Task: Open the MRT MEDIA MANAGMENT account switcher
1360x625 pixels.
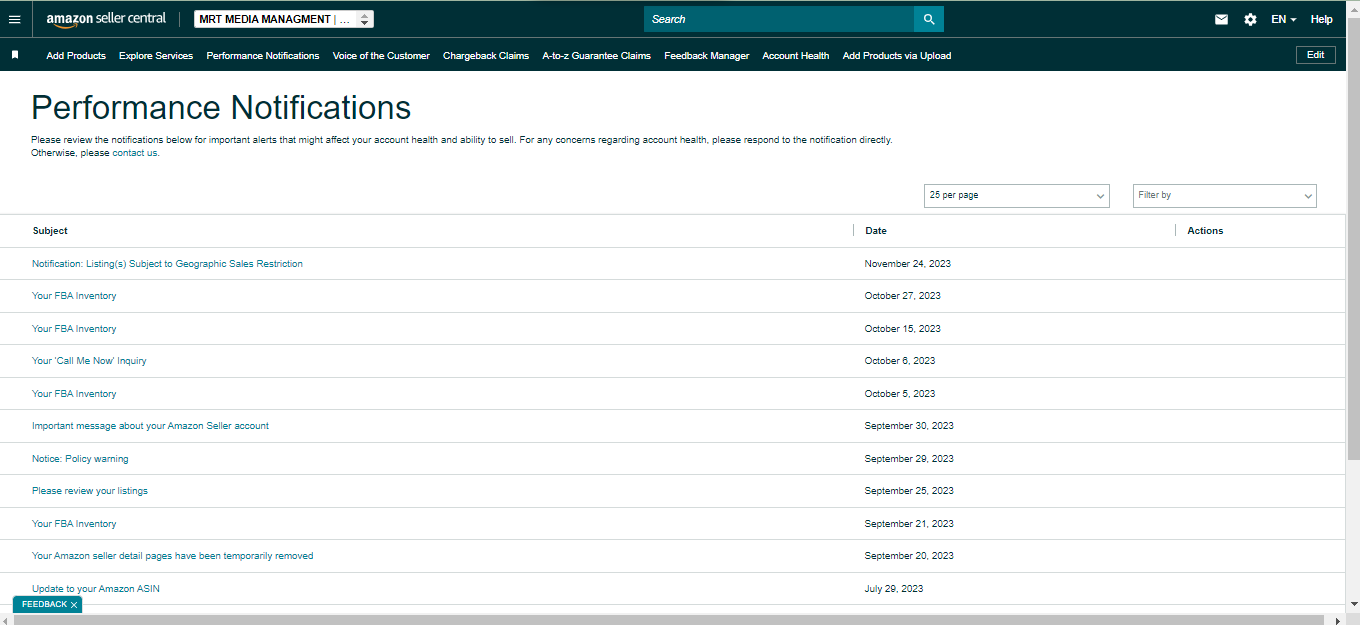Action: tap(284, 19)
